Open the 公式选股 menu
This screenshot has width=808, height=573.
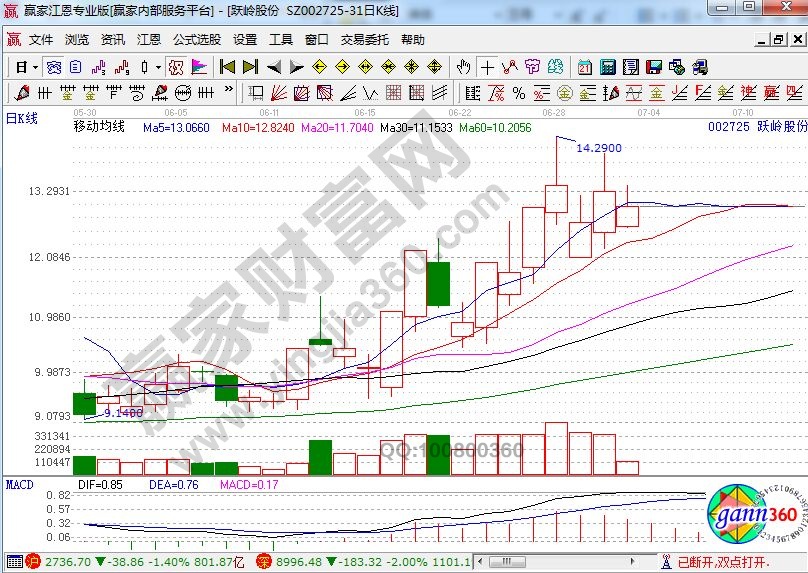pyautogui.click(x=197, y=40)
